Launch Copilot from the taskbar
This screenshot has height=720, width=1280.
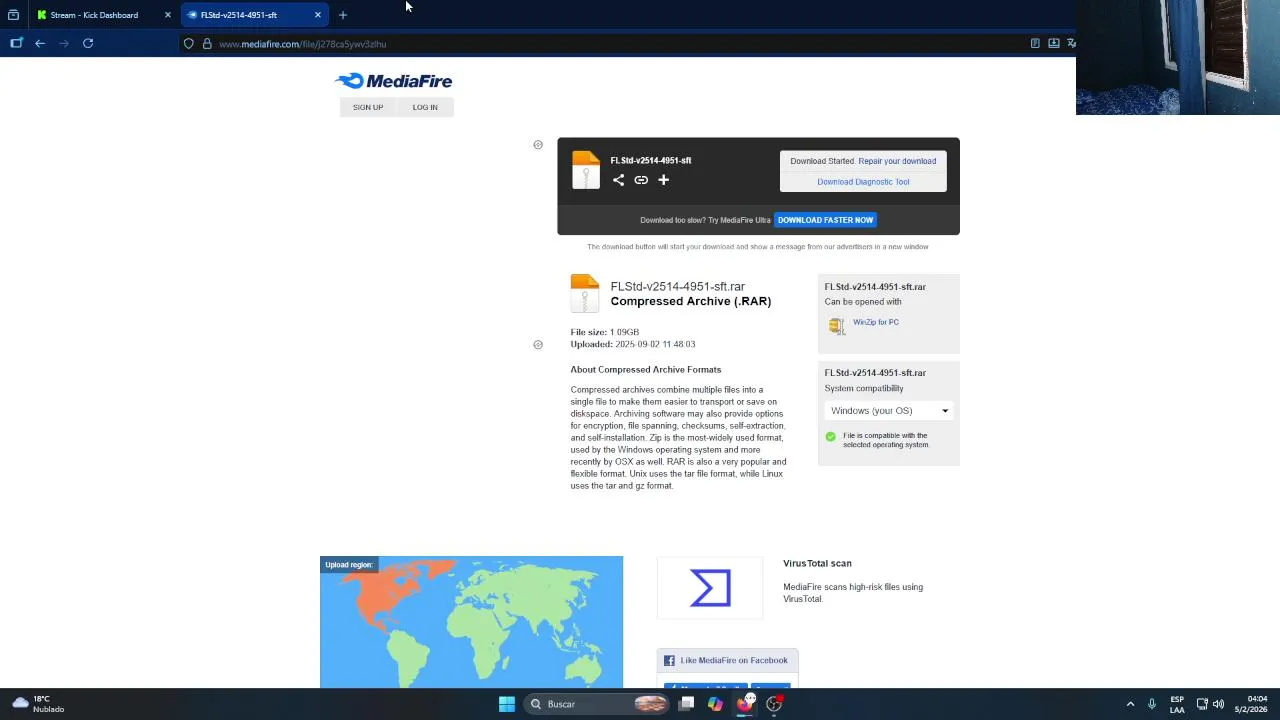[715, 704]
